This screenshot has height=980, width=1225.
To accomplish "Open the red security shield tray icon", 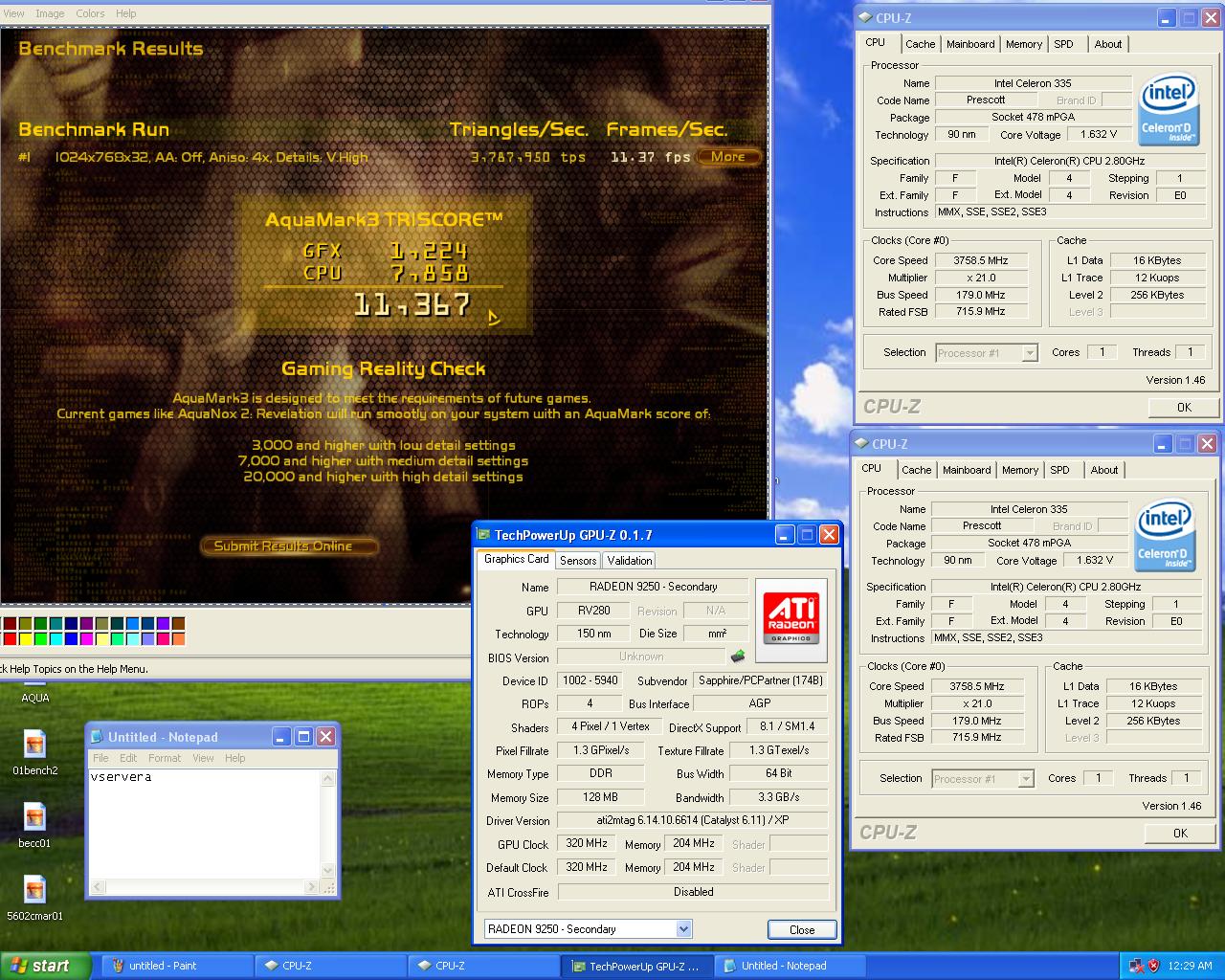I will [x=1154, y=966].
